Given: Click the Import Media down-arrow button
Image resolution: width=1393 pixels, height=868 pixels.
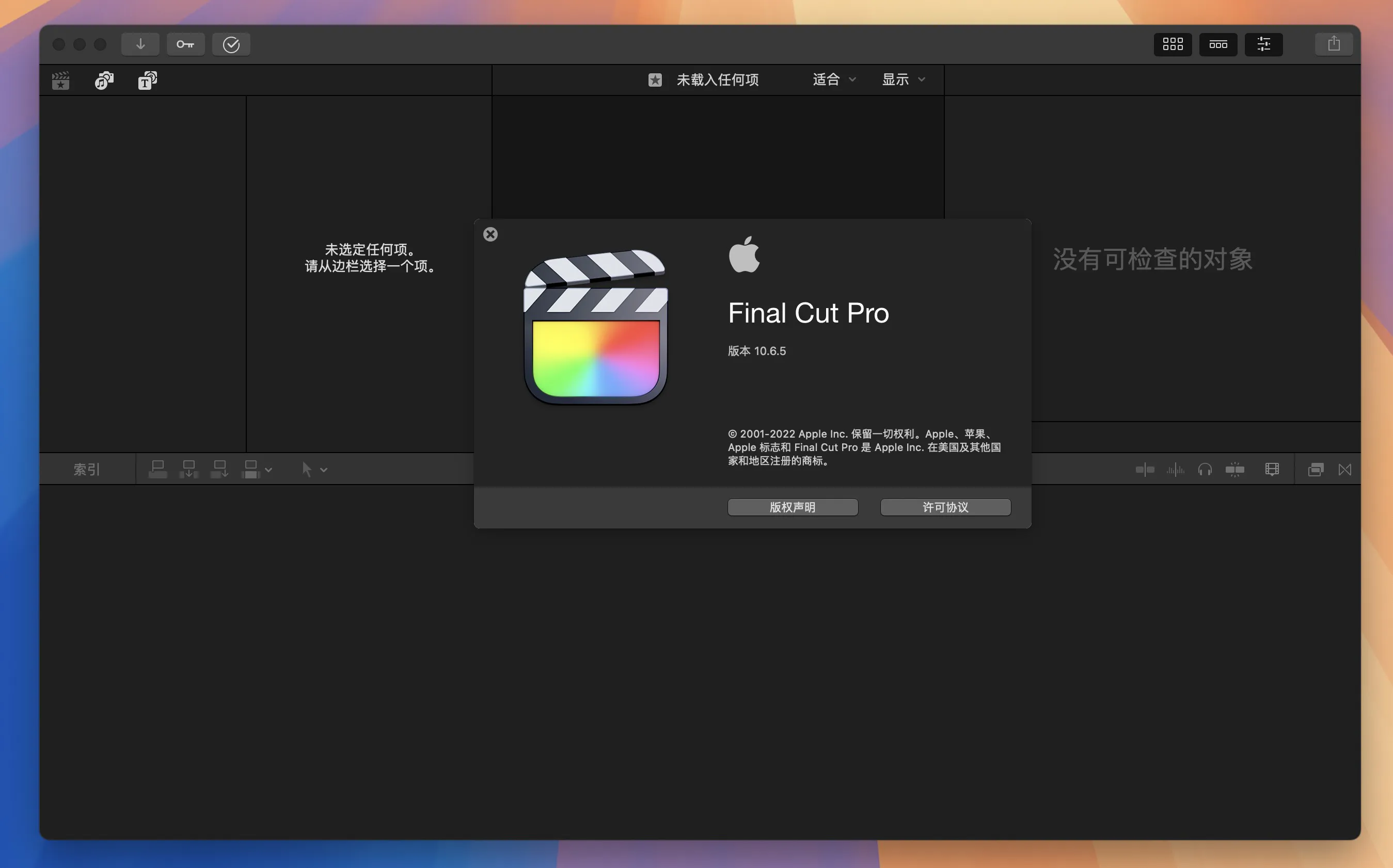Looking at the screenshot, I should [x=140, y=44].
